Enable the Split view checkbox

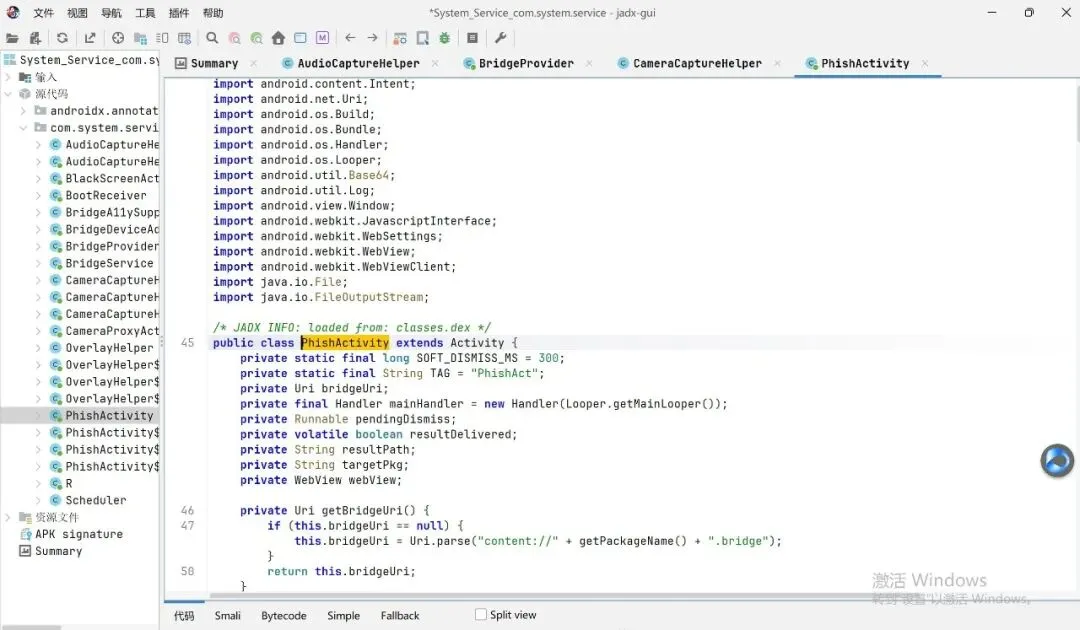point(481,614)
